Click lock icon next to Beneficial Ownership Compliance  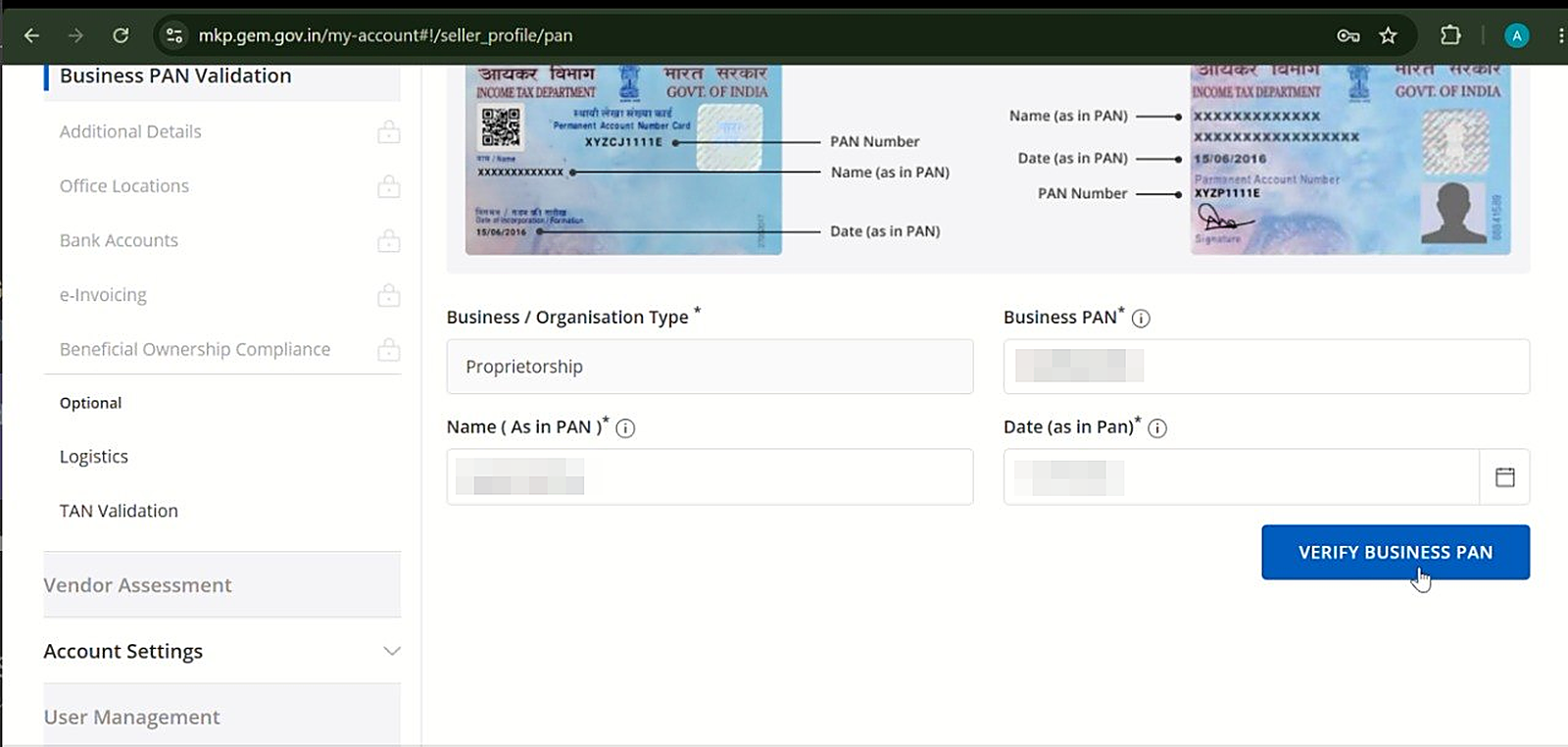pos(389,349)
